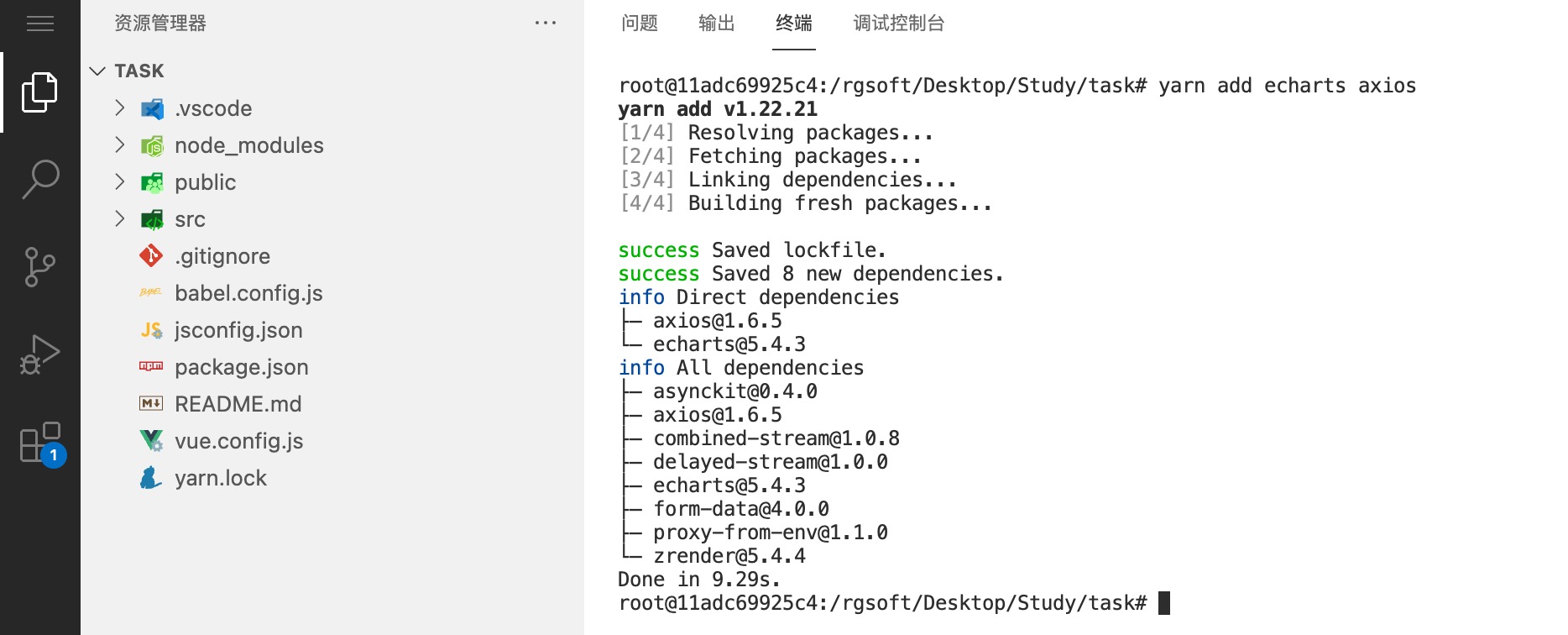Viewport: 1568px width, 635px height.
Task: Expand the node_modules folder
Action: tap(248, 145)
